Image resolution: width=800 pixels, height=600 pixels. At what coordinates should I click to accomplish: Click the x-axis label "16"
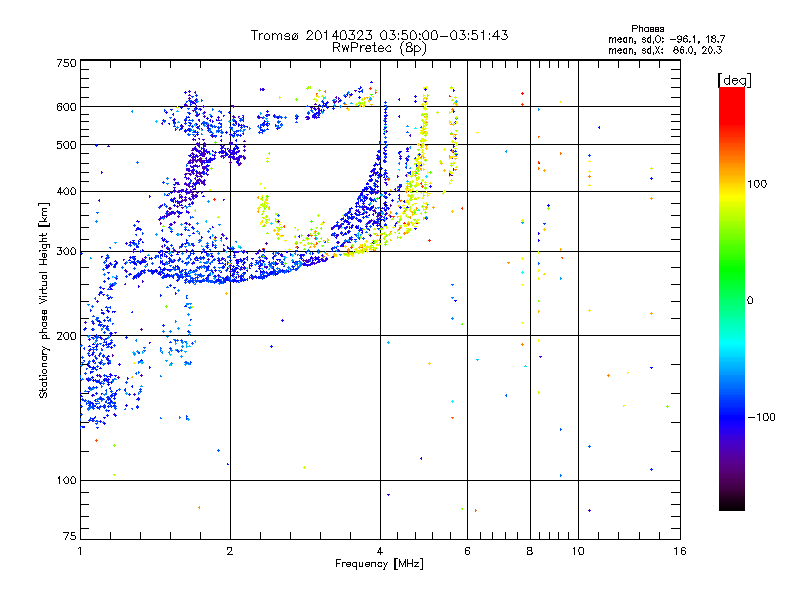(x=680, y=551)
